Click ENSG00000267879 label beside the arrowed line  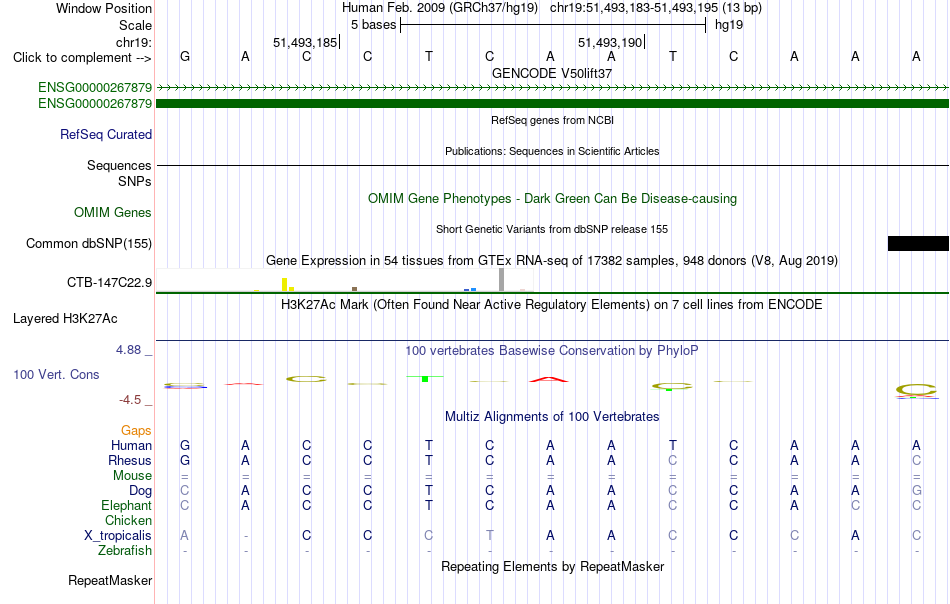(95, 88)
